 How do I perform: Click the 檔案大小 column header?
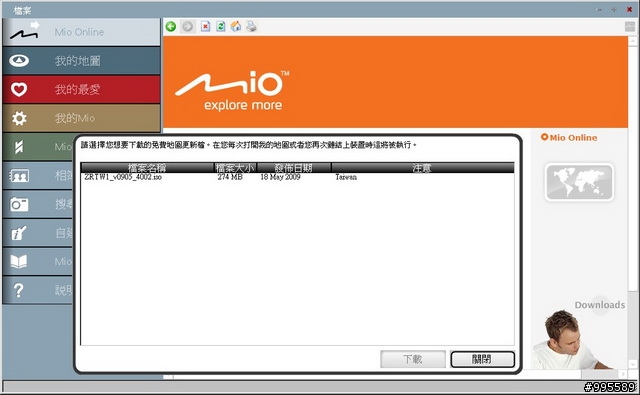(x=236, y=167)
